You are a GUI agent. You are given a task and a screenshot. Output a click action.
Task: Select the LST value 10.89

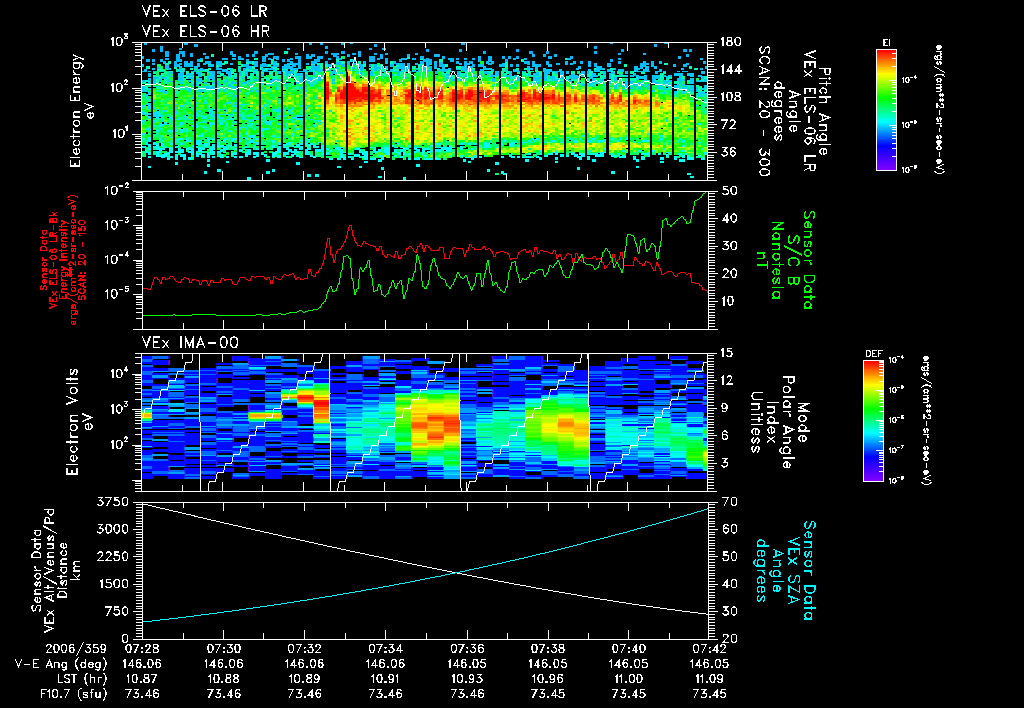tap(304, 679)
